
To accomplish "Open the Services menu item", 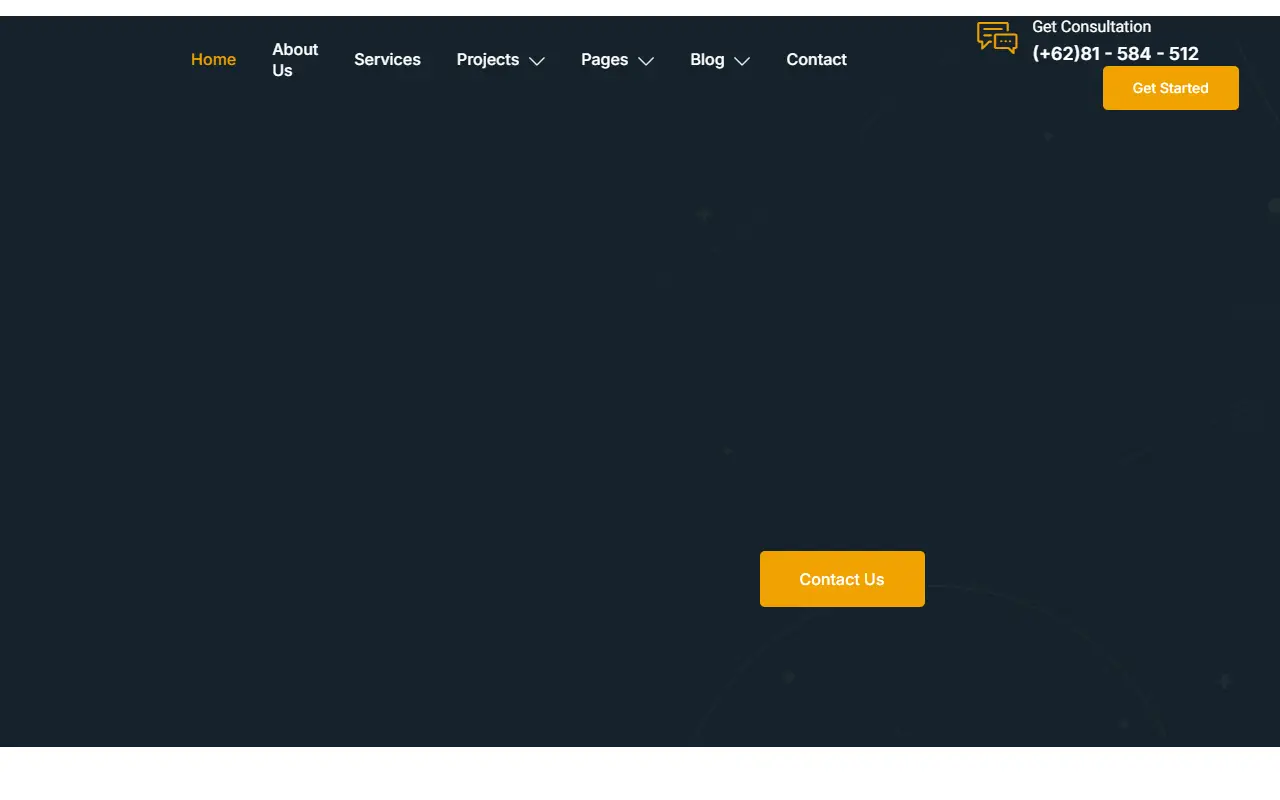I will tap(387, 60).
